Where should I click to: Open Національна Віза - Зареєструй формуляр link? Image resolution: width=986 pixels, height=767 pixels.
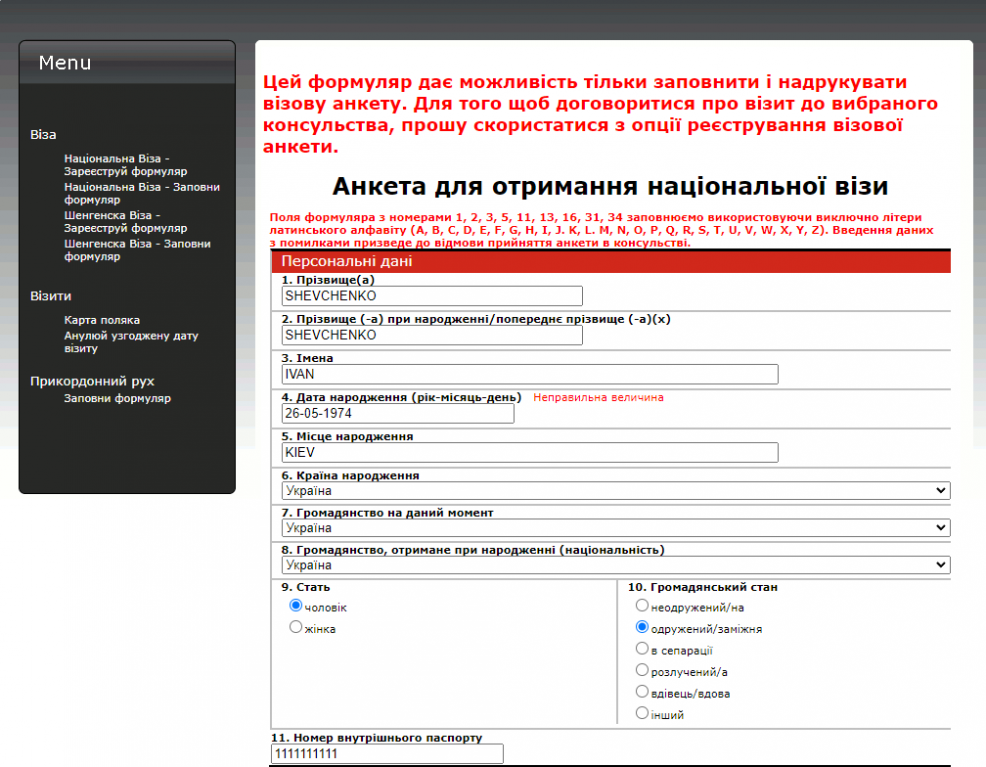click(126, 165)
